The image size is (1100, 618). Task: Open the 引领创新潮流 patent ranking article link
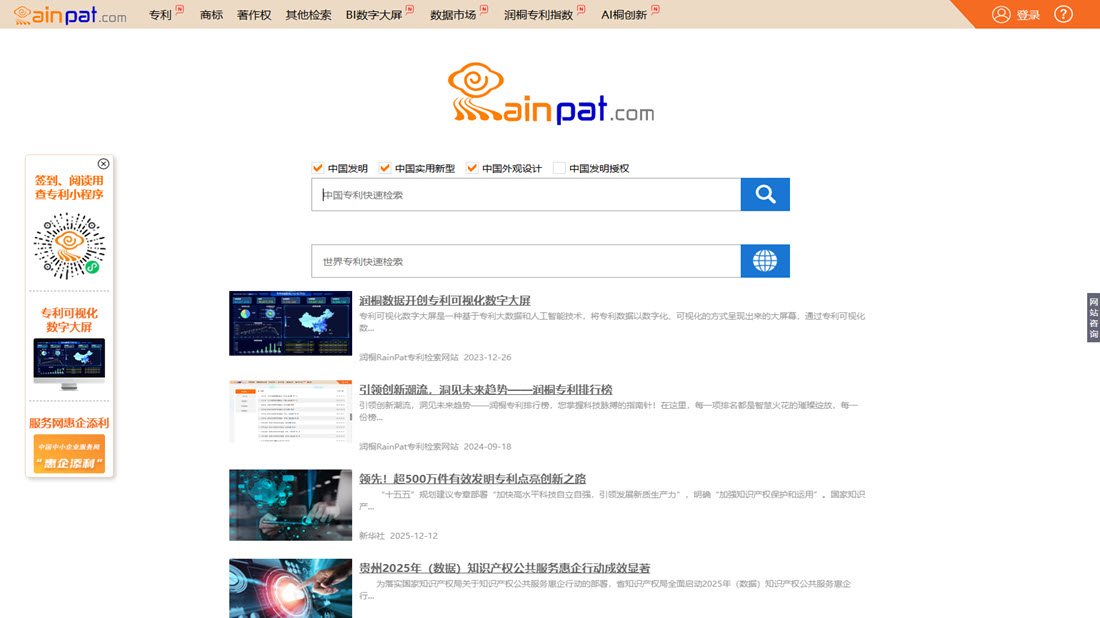[485, 389]
